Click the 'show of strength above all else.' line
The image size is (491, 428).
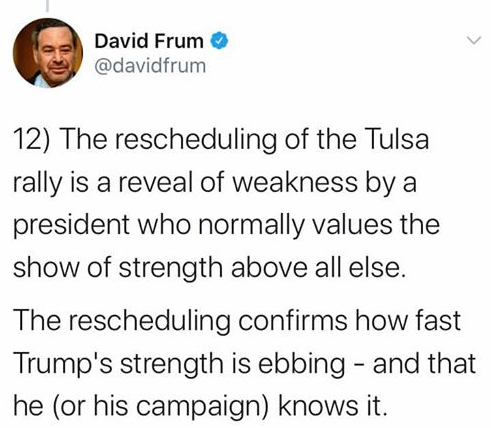click(x=210, y=267)
